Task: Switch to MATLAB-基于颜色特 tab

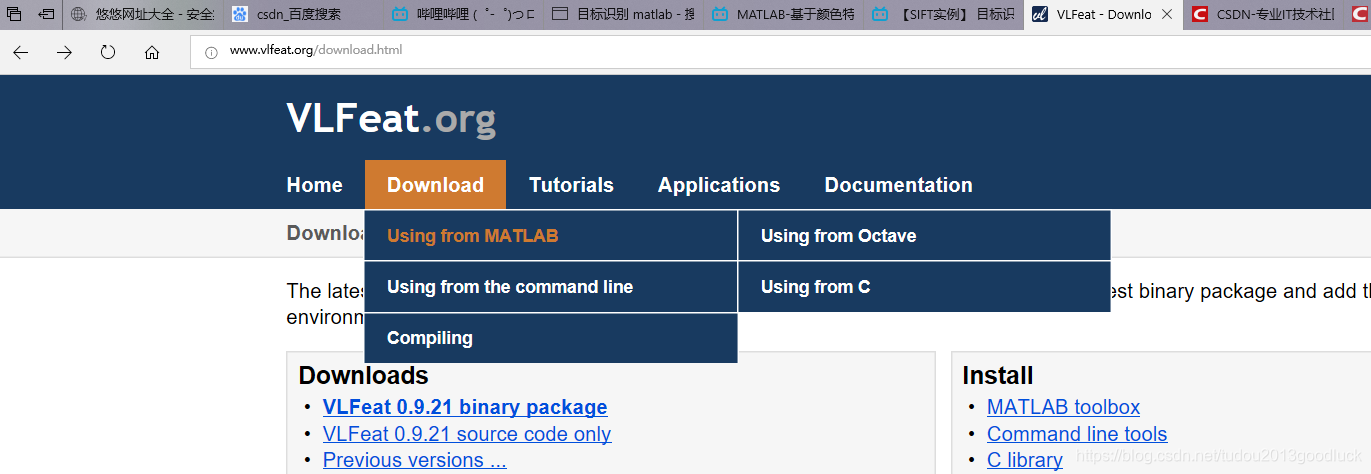Action: point(782,14)
